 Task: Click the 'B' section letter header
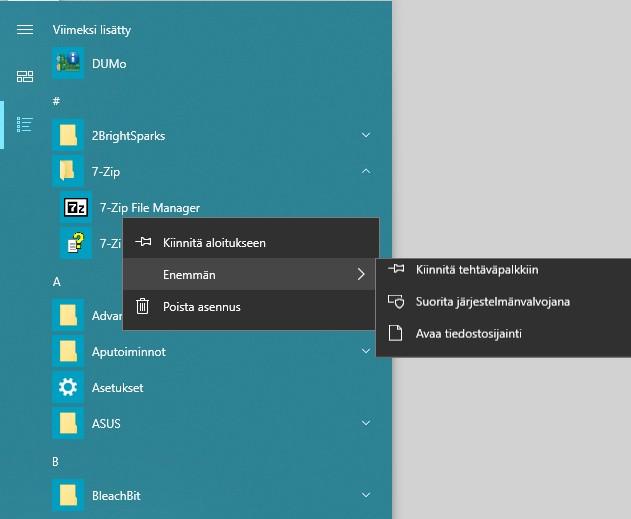(56, 461)
